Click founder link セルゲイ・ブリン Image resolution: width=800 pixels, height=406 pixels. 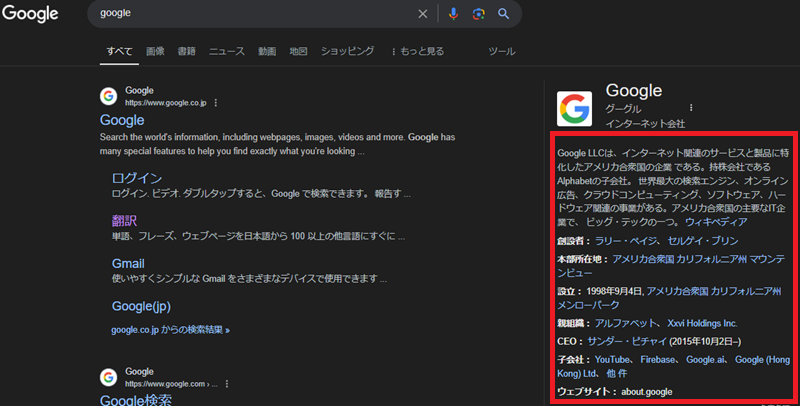click(x=703, y=241)
